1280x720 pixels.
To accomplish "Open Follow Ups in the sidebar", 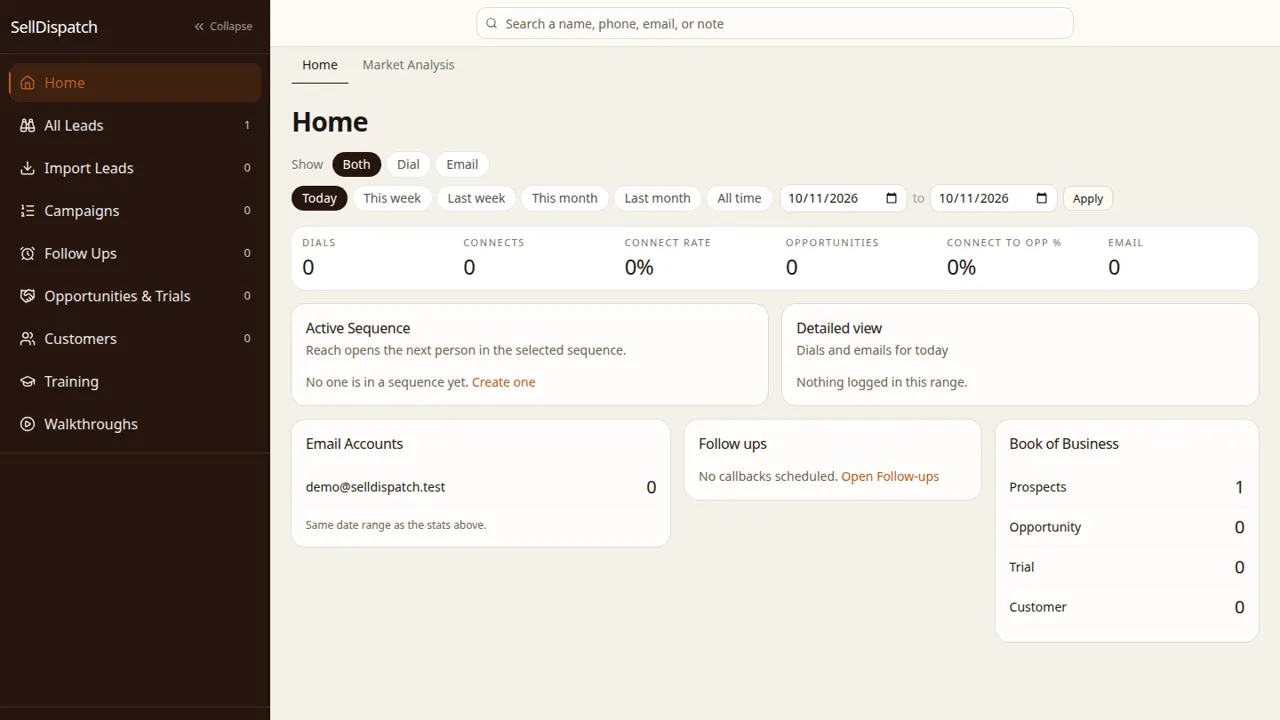I will click(135, 253).
